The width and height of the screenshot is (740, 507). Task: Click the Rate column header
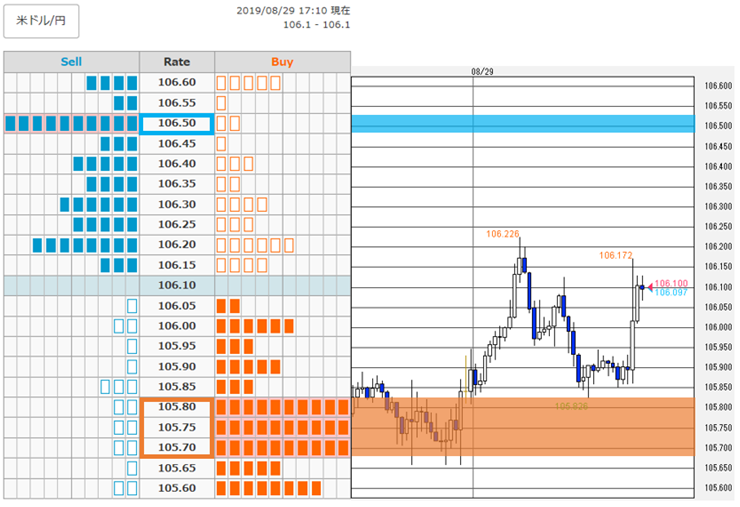[x=177, y=62]
